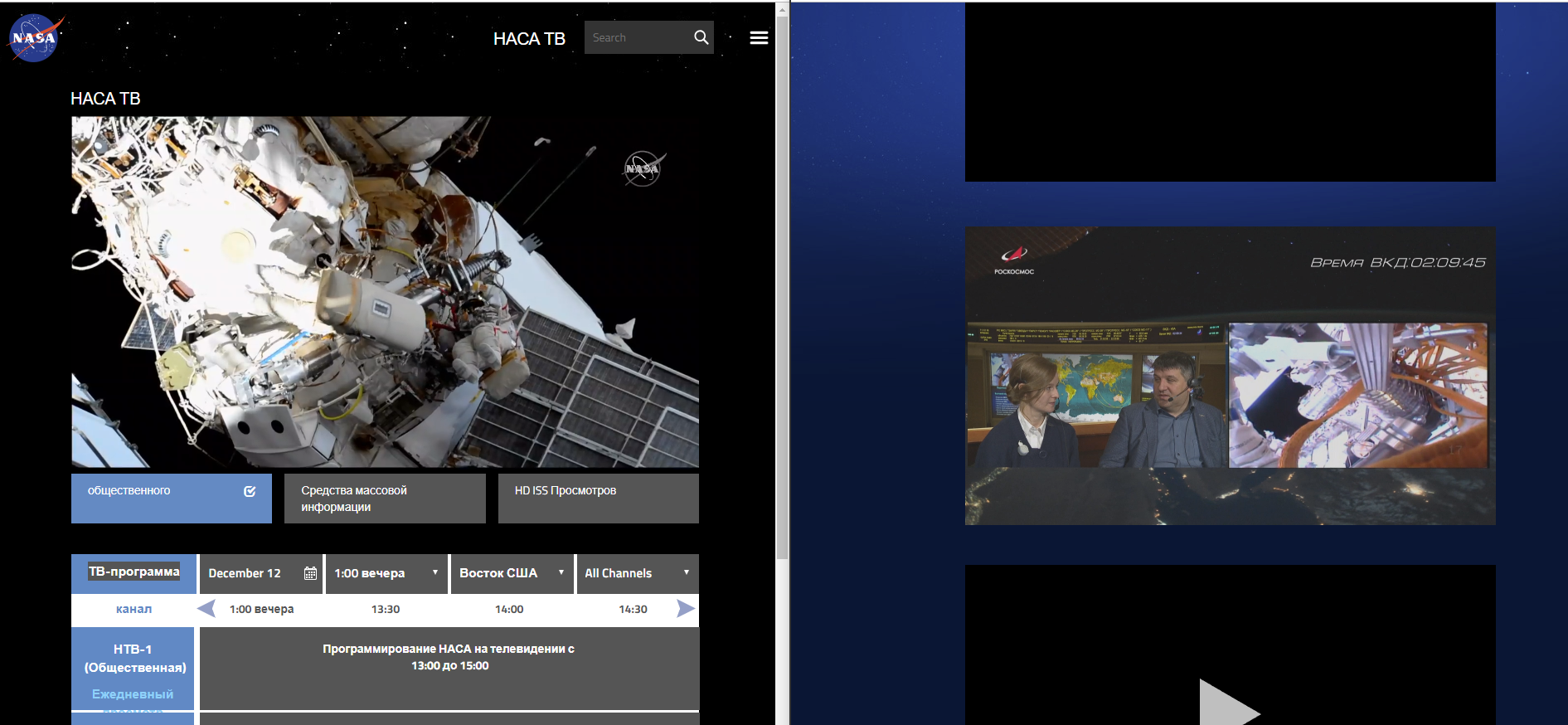Image resolution: width=1568 pixels, height=725 pixels.
Task: Go to next time slot arrow
Action: tap(686, 609)
